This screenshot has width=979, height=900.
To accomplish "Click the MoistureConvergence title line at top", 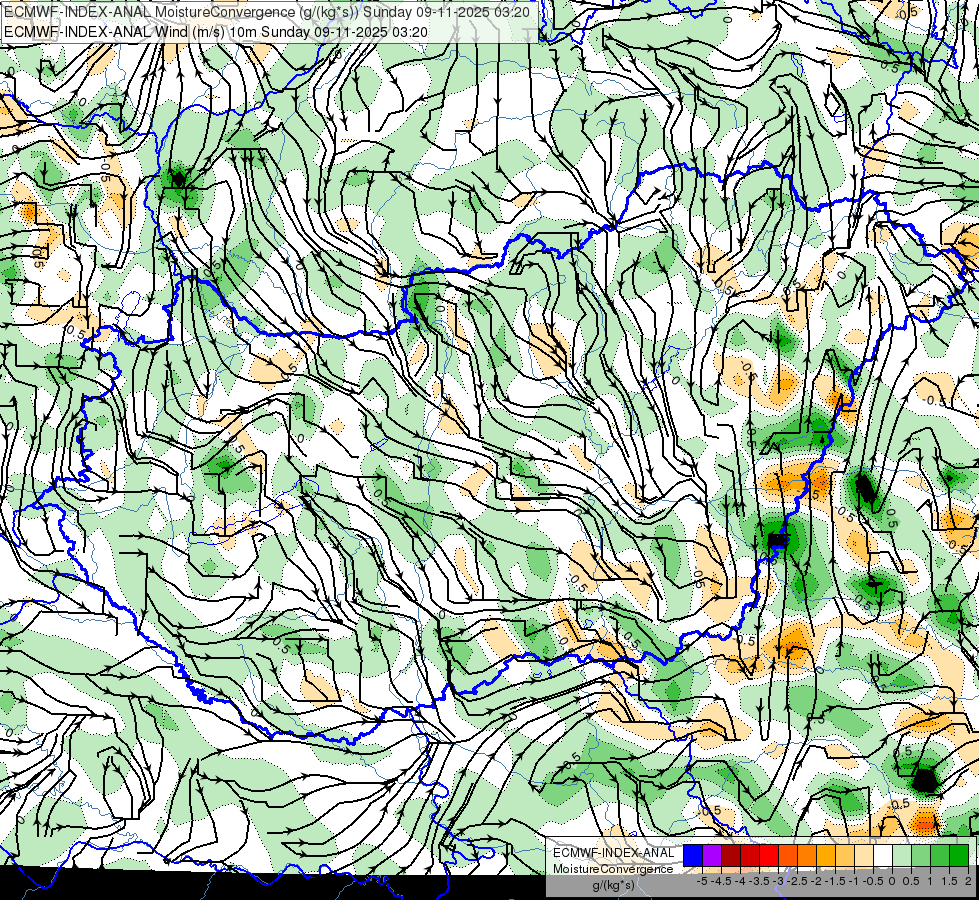I will click(267, 12).
